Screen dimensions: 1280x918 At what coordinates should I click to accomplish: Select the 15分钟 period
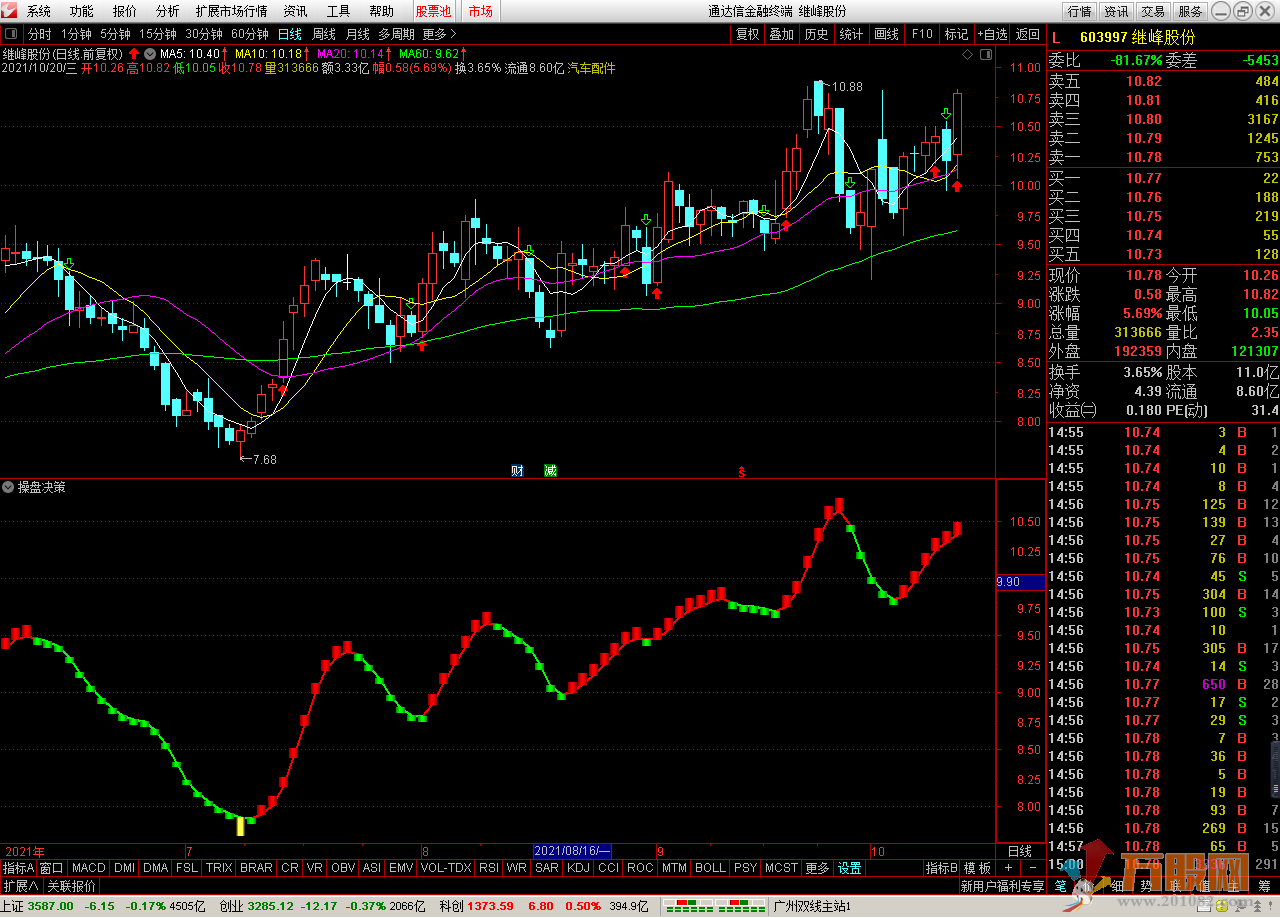coord(159,34)
